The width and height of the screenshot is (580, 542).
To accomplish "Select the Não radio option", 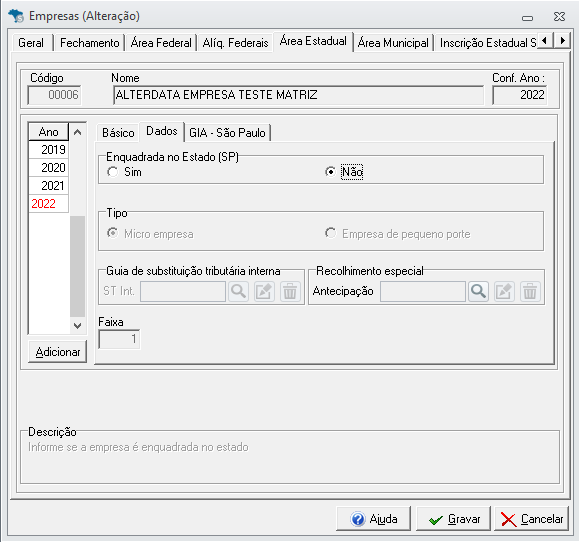I will (x=330, y=172).
